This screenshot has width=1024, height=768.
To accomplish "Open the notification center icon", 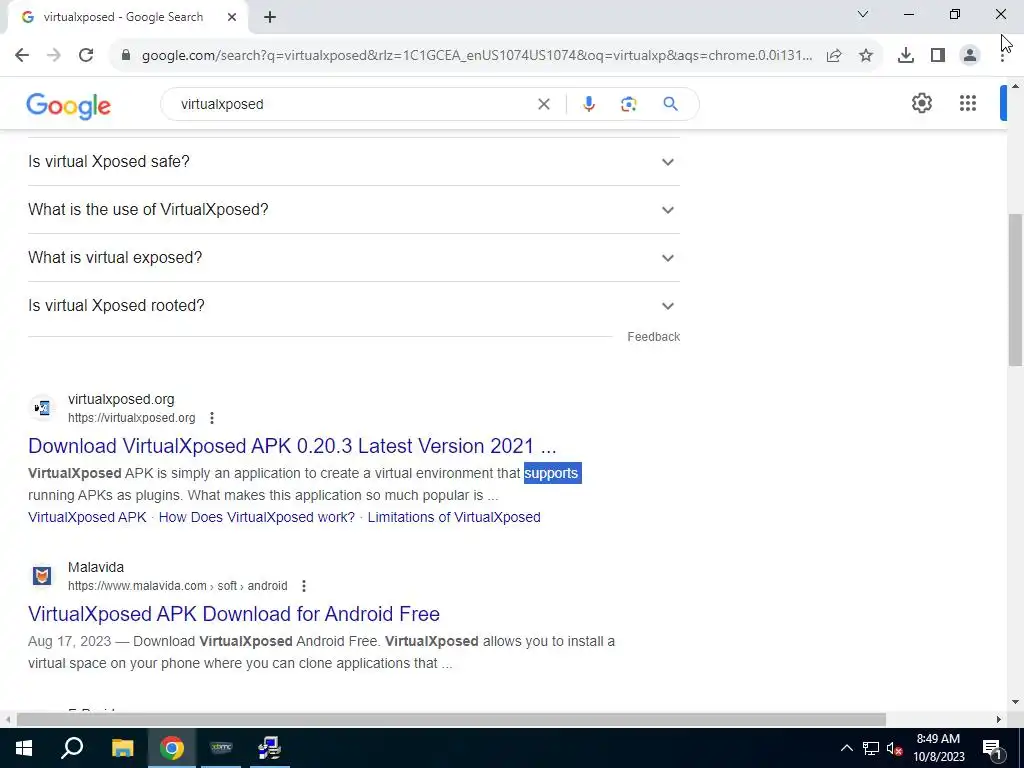I will coord(991,748).
